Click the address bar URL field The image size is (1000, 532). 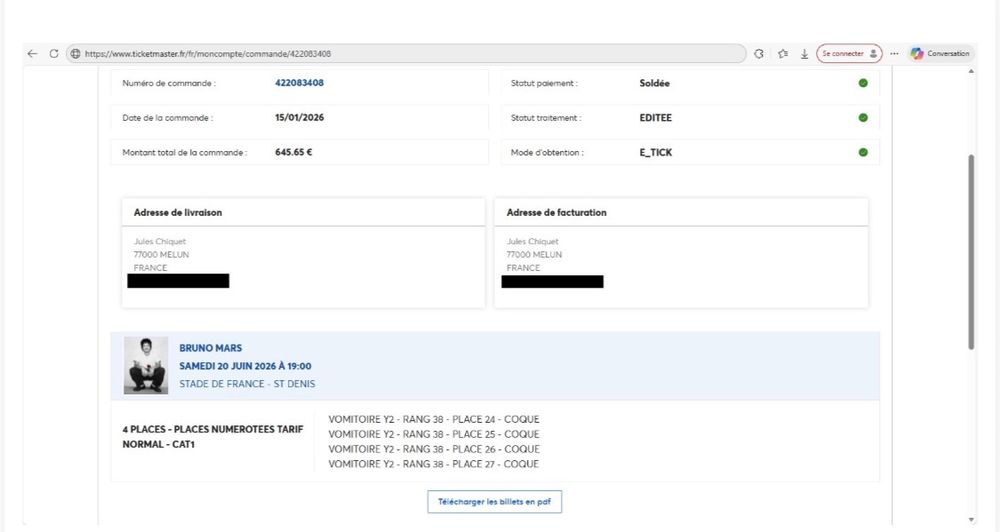[x=400, y=54]
